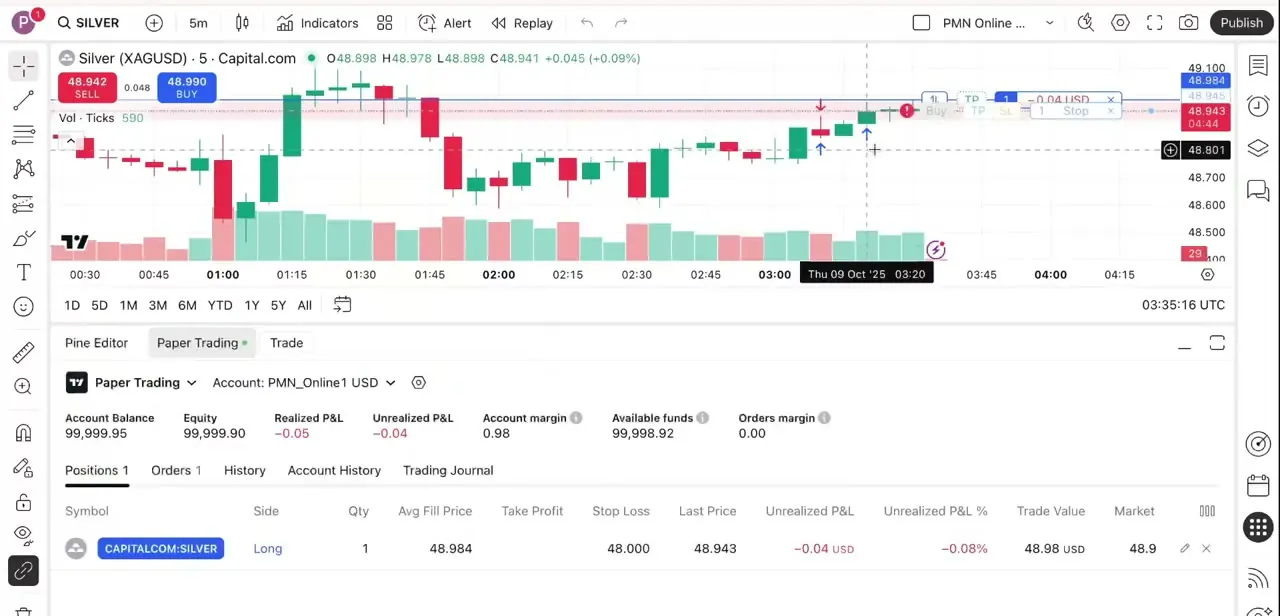Image resolution: width=1280 pixels, height=616 pixels.
Task: Take a chart snapshot with camera icon
Action: coord(1189,23)
